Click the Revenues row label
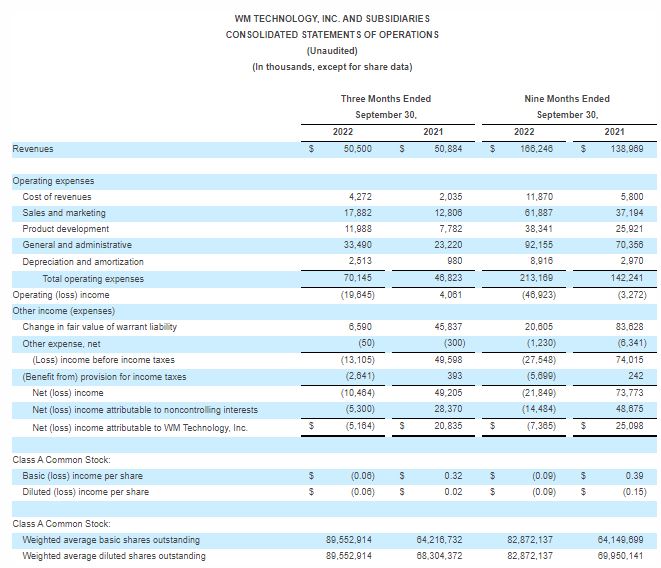661x568 pixels. (x=33, y=149)
